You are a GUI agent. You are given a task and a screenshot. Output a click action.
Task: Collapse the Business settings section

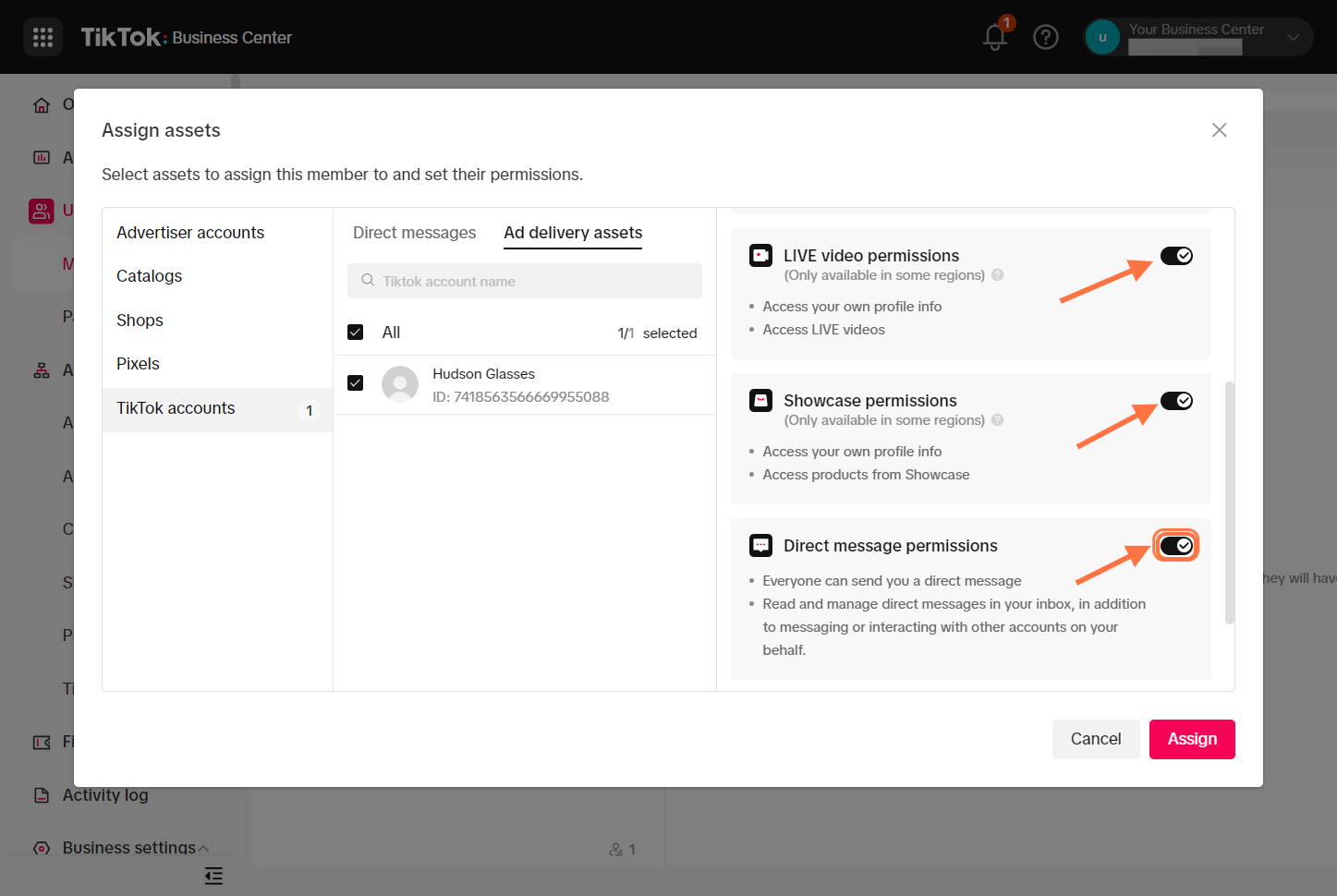click(x=201, y=847)
